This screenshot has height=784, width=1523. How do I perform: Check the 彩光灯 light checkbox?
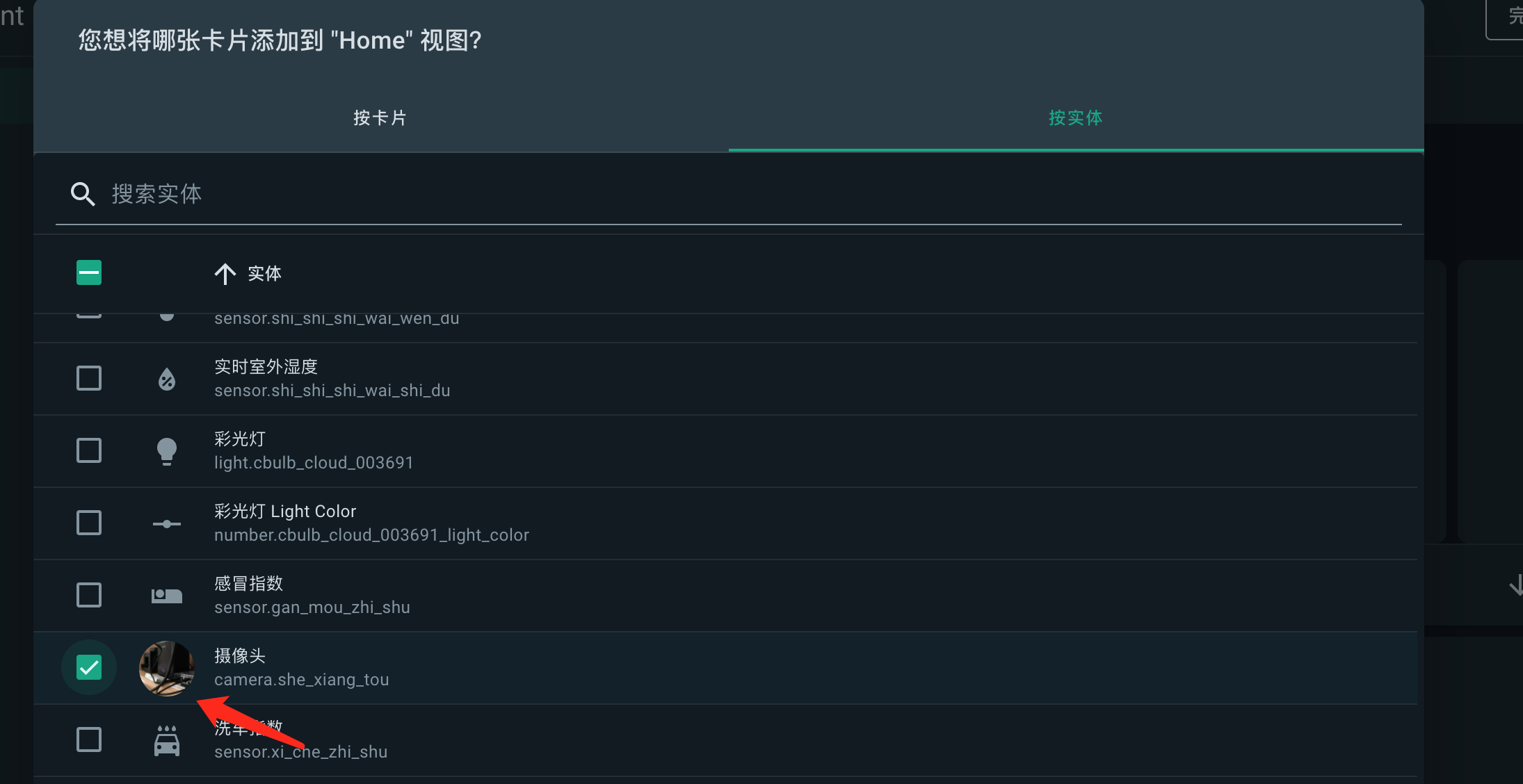89,451
